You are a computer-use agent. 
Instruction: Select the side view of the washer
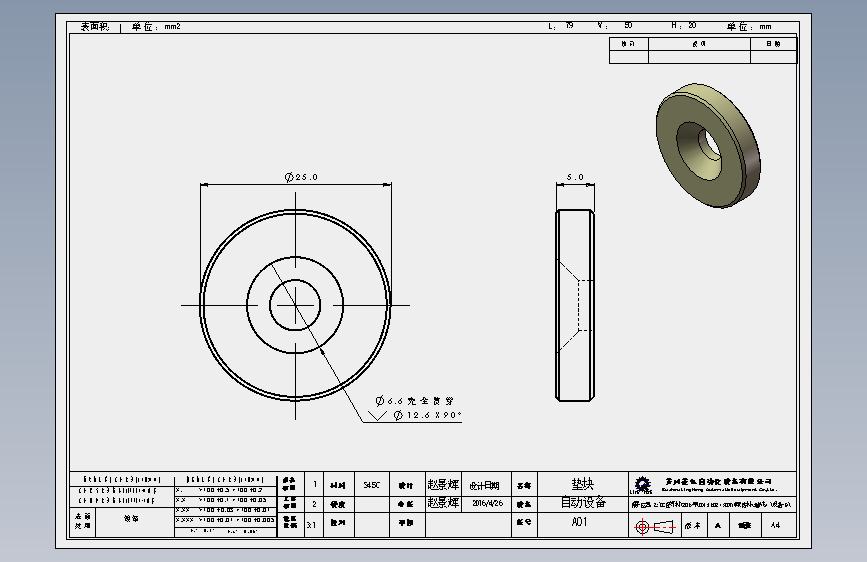(x=575, y=305)
